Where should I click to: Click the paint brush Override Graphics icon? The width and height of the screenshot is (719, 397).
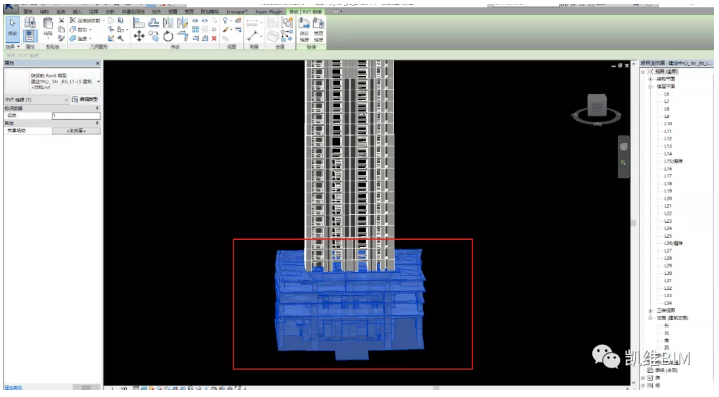pos(225,30)
